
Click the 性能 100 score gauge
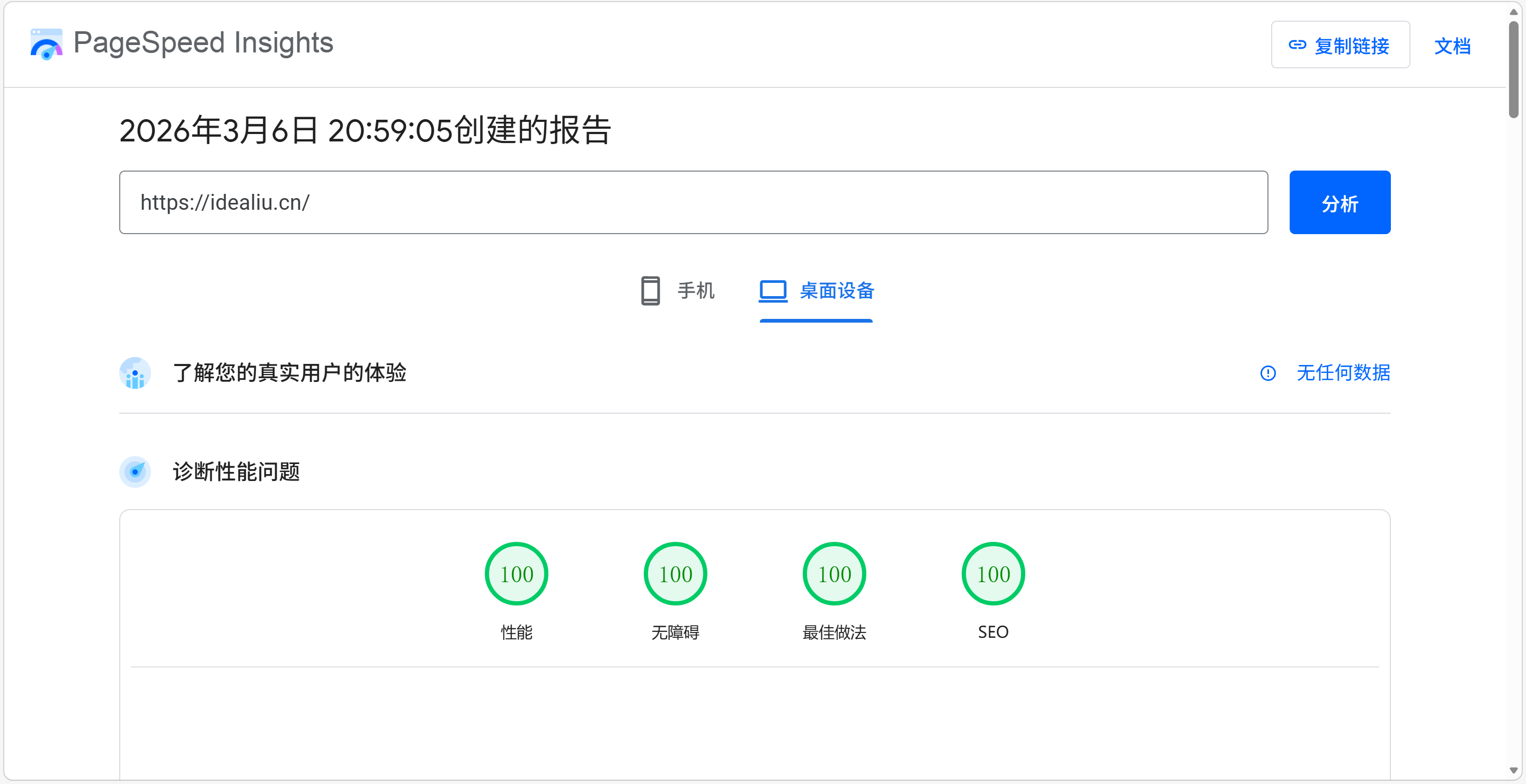pos(516,573)
